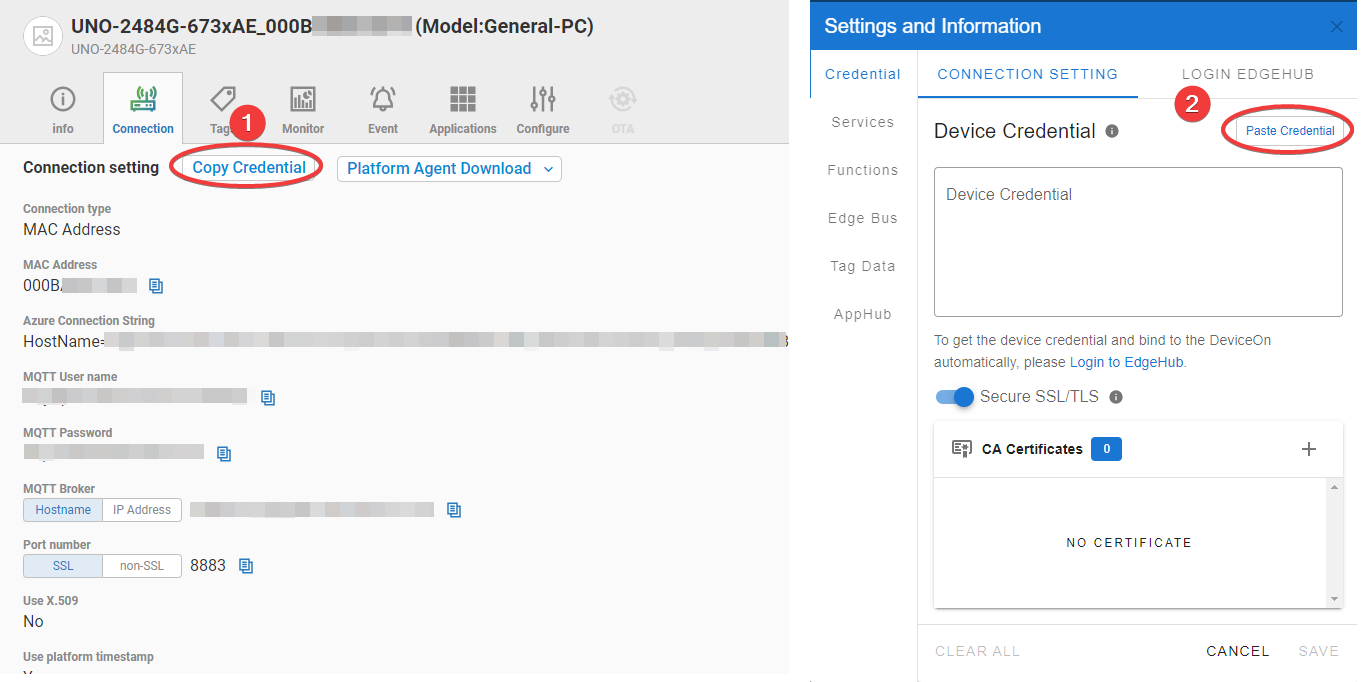Select non-SSL port option

(x=141, y=566)
